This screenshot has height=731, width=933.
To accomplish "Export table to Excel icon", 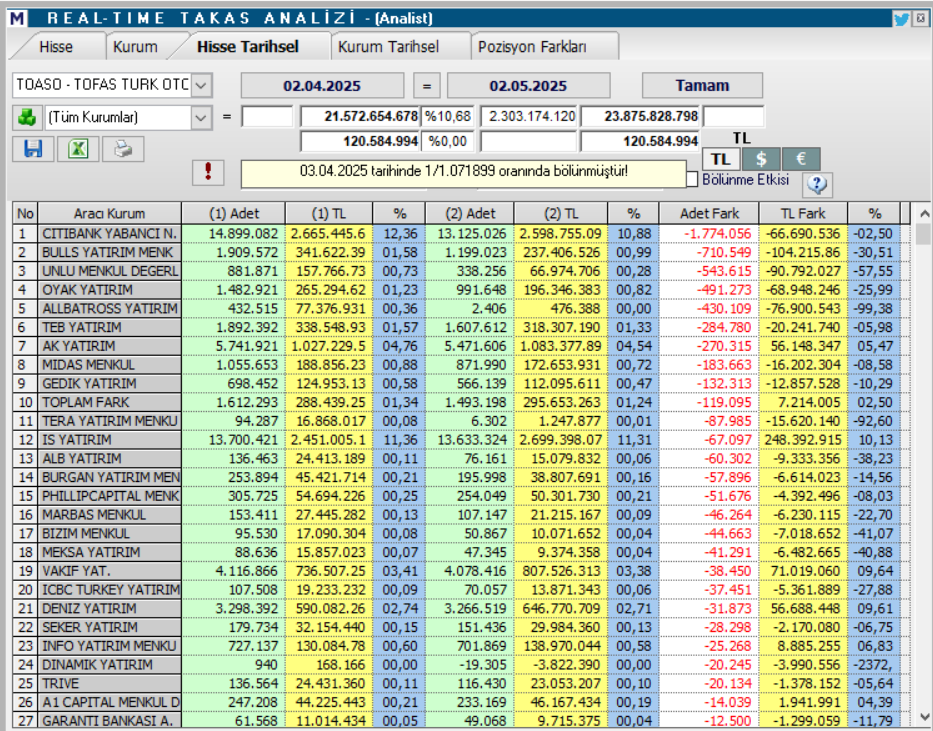I will (x=78, y=149).
